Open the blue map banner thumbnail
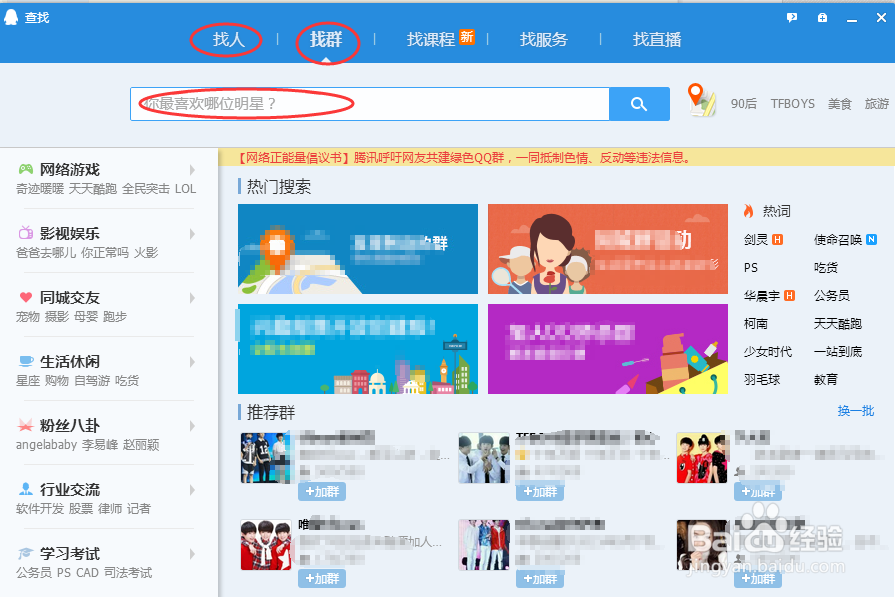Viewport: 895px width, 597px height. point(358,249)
